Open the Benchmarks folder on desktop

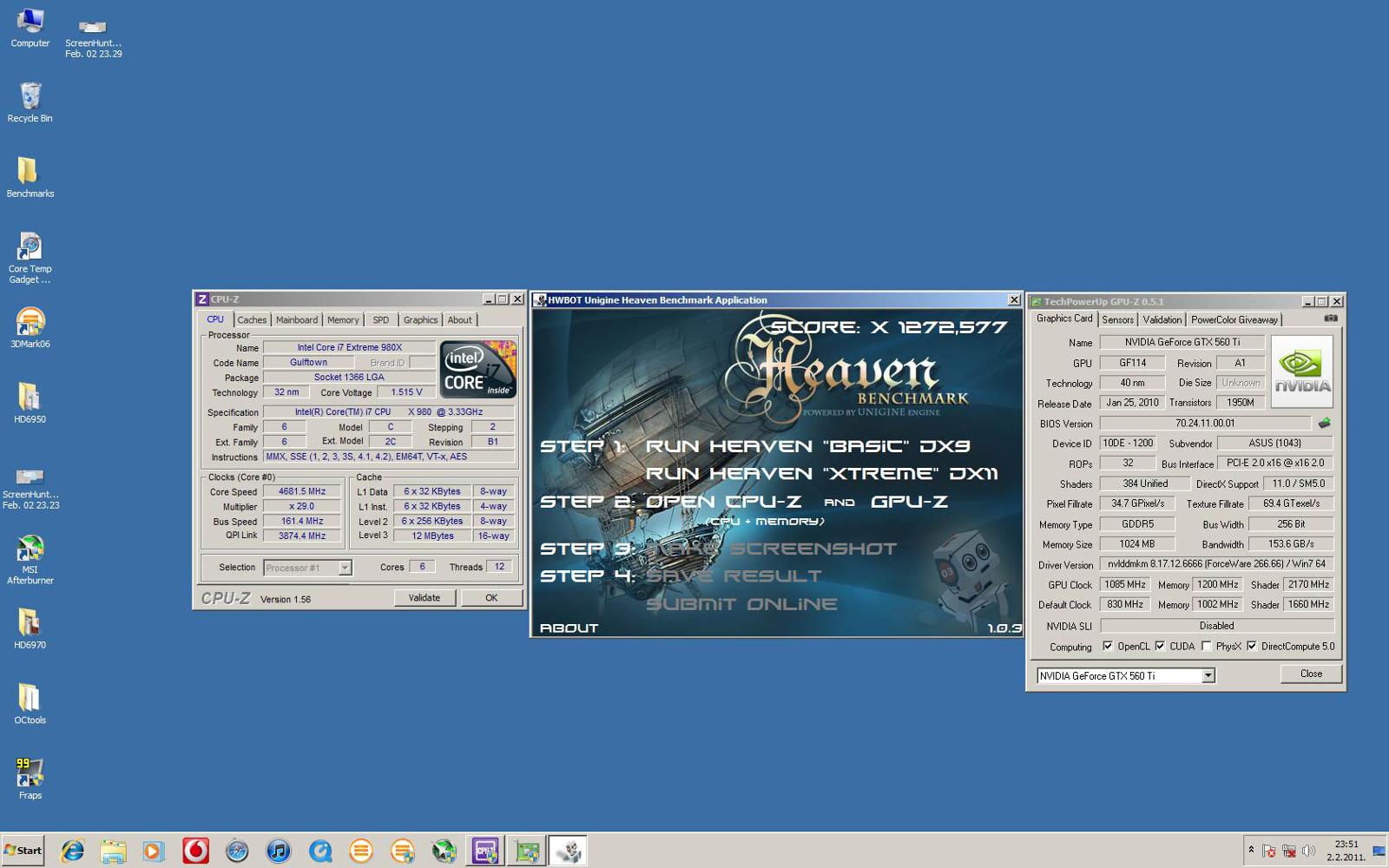[30, 177]
